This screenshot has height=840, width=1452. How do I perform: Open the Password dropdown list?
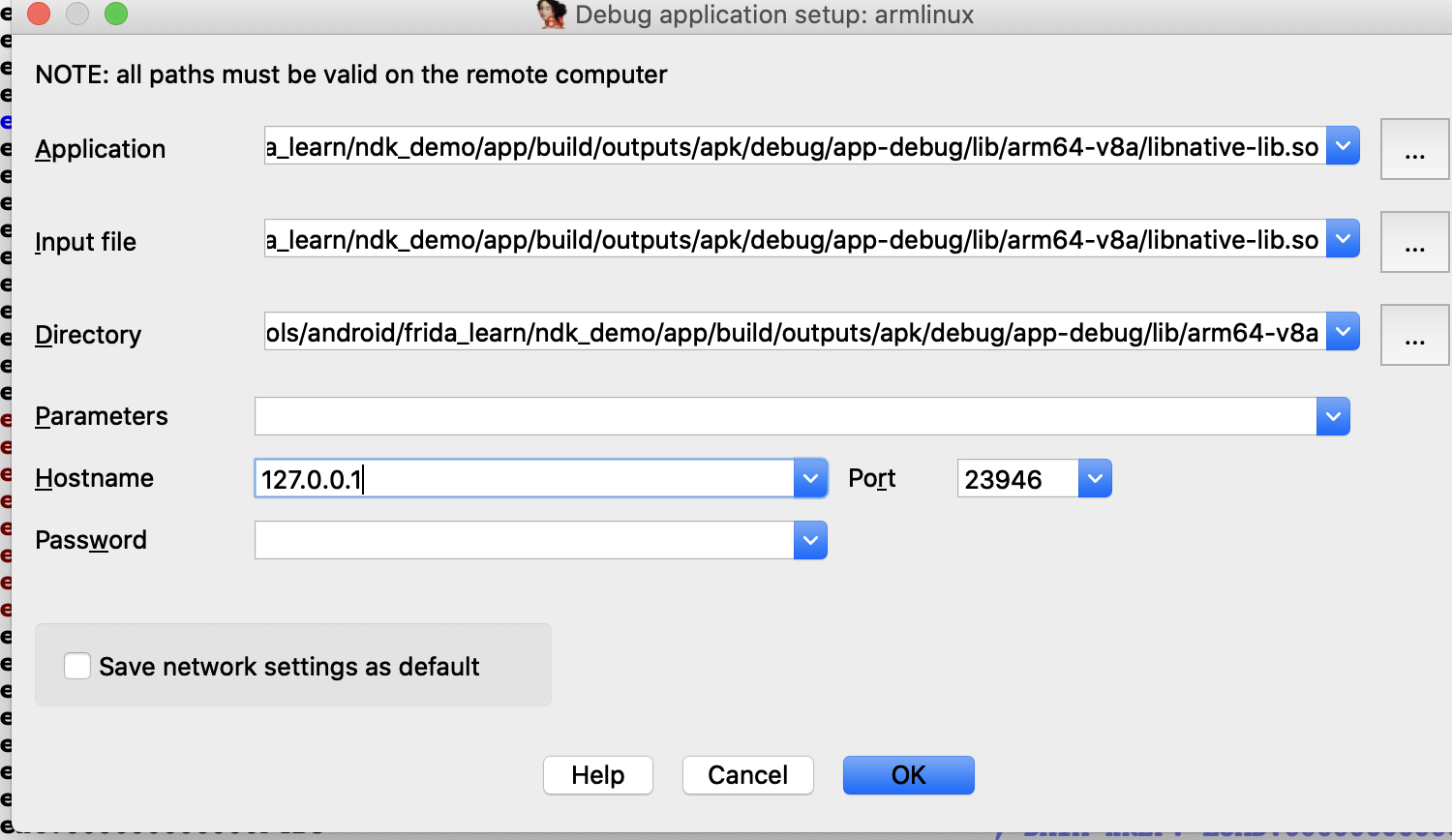tap(810, 540)
